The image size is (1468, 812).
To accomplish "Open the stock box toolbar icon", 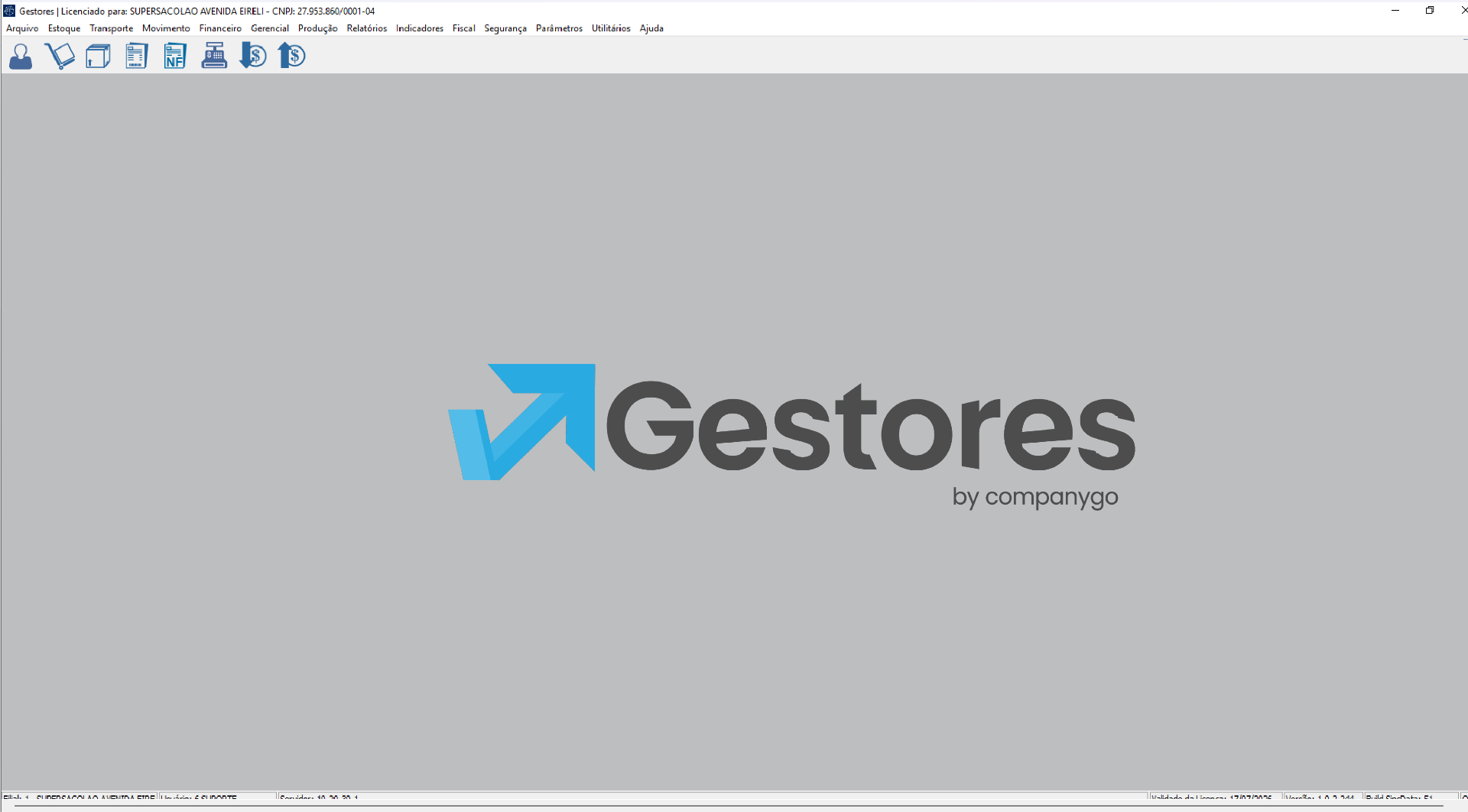I will 98,57.
